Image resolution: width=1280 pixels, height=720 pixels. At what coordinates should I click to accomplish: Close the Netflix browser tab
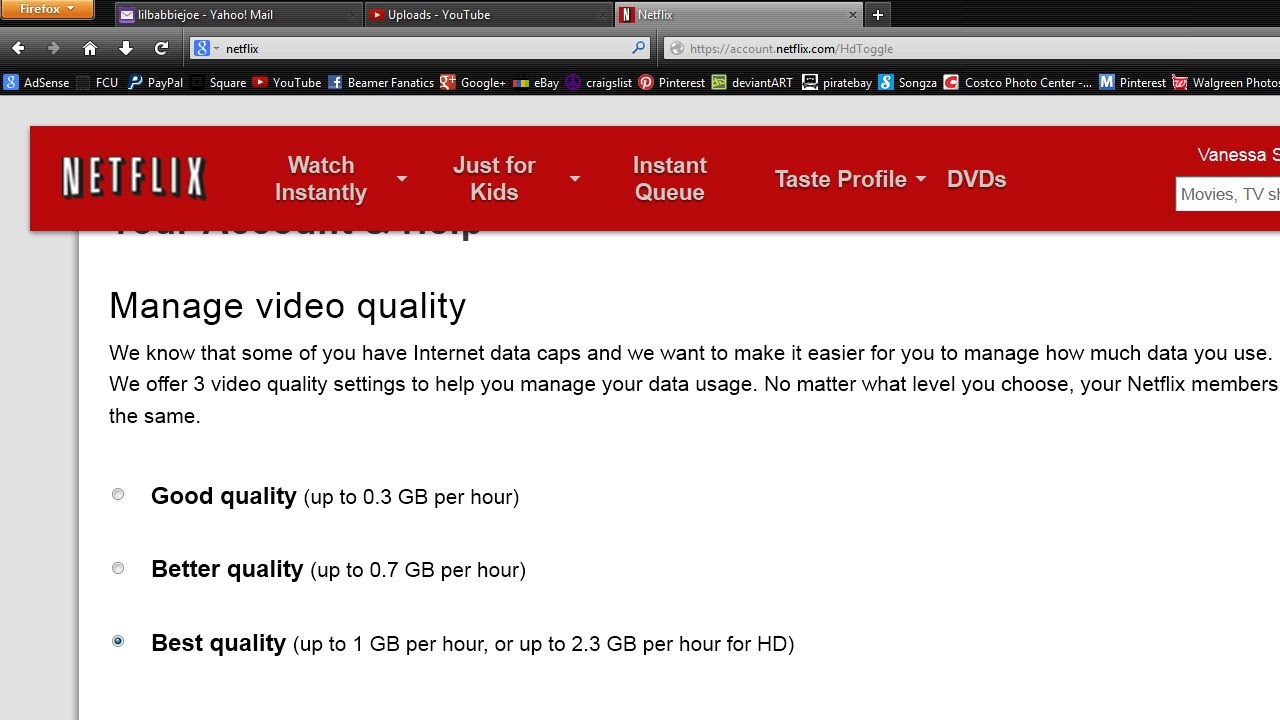853,15
